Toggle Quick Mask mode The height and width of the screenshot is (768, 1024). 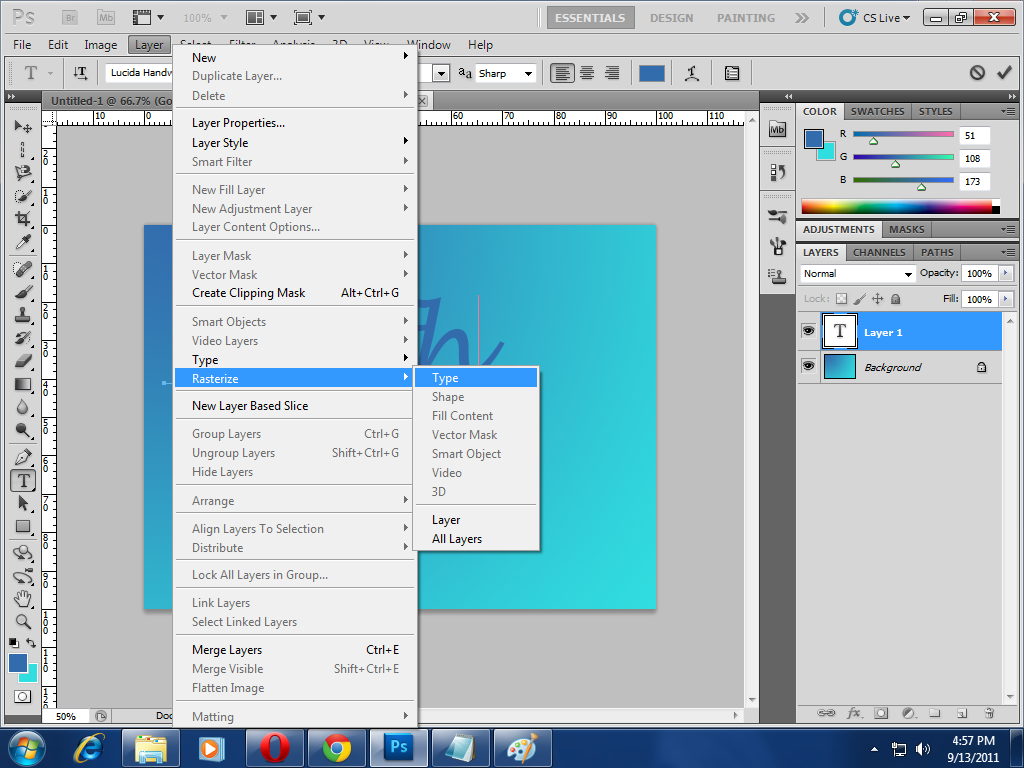23,696
